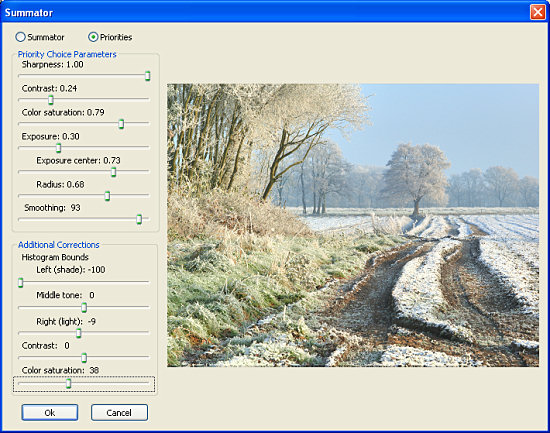Screen dimensions: 550x433
Task: Click the Smoothing 93 slider thumb
Action: pyautogui.click(x=139, y=219)
